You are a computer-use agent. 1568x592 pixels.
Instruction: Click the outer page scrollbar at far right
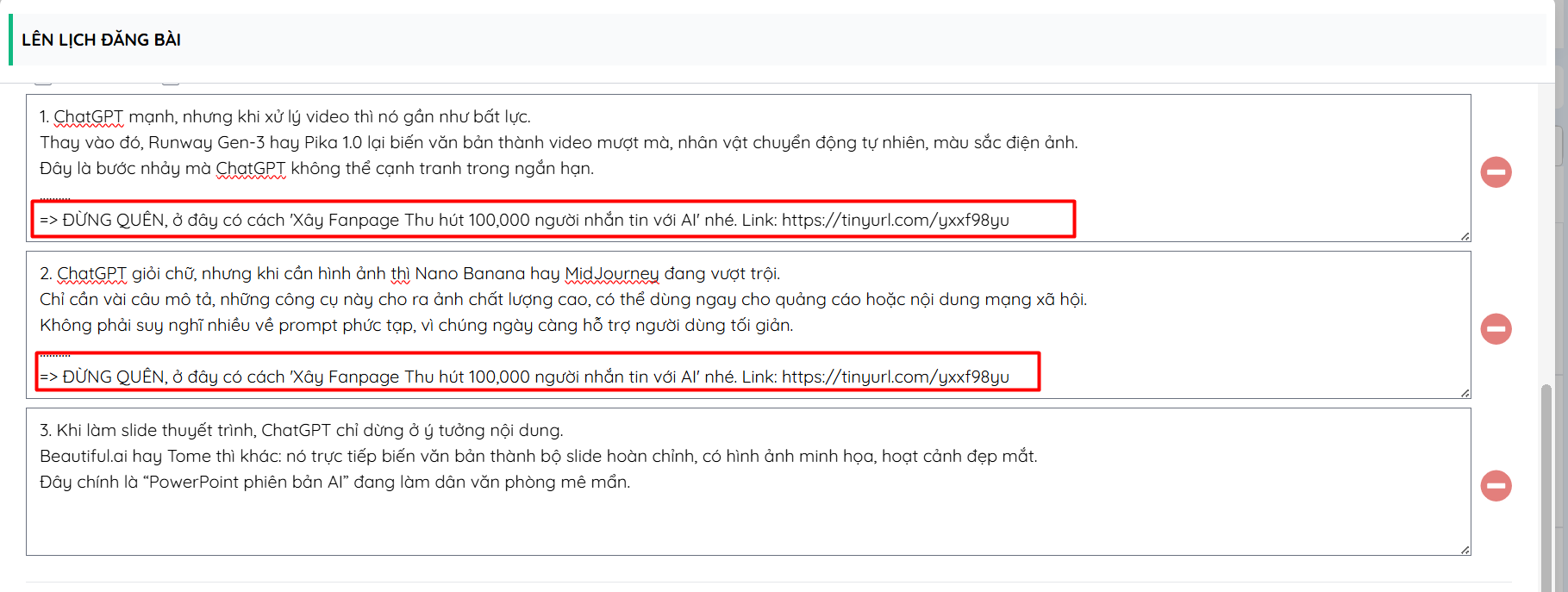click(1561, 146)
